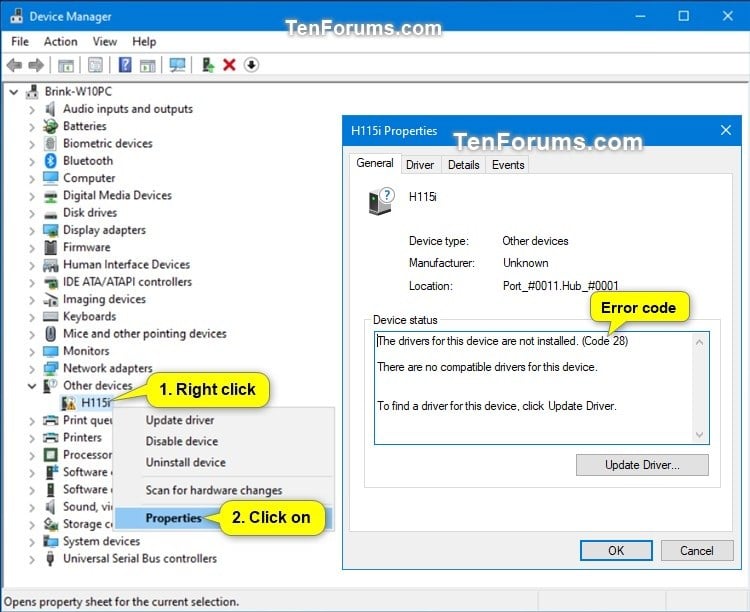Click the Imaging devices camera icon
Viewport: 750px width, 612px height.
click(50, 299)
